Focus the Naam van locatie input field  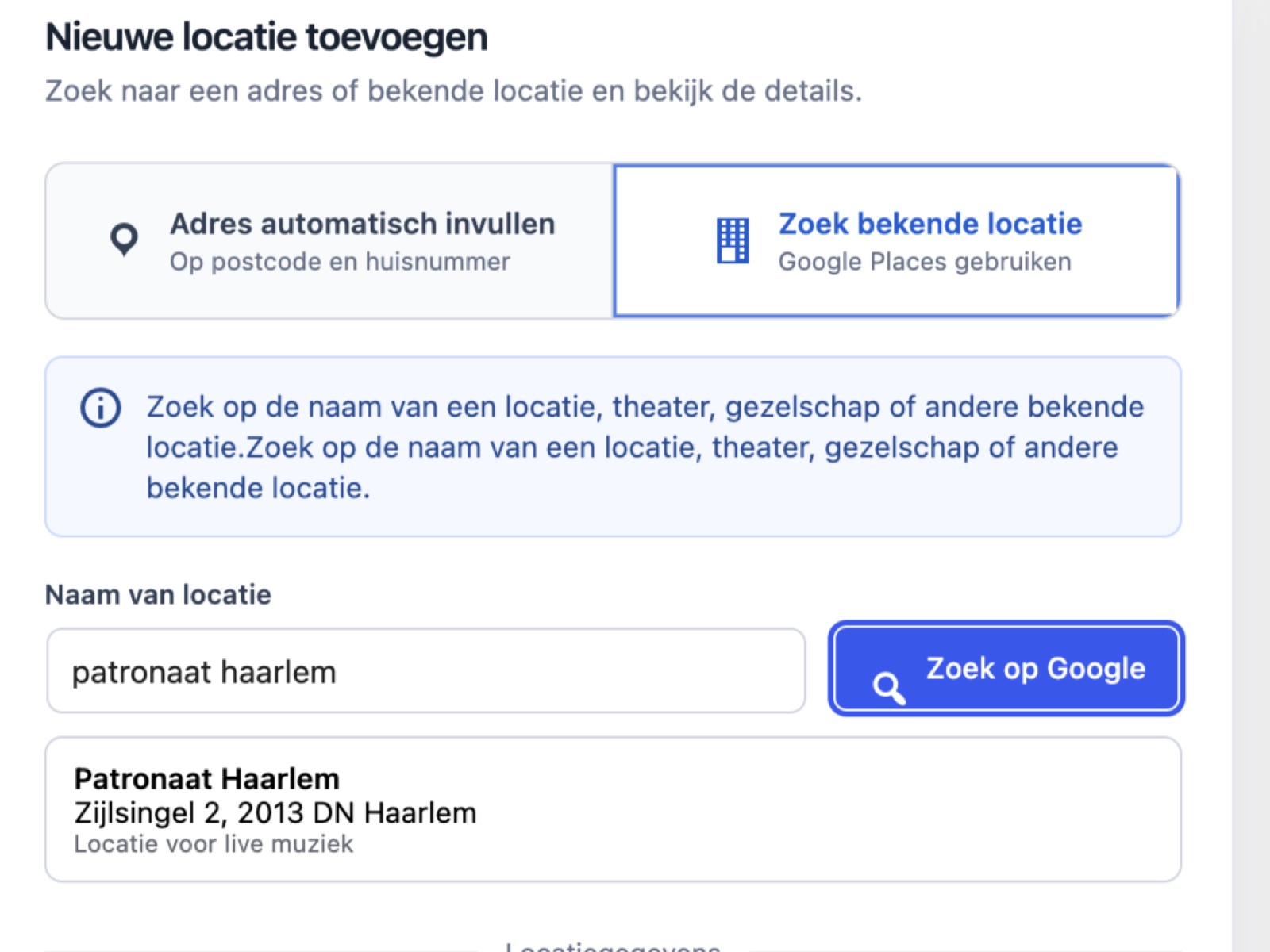[x=426, y=671]
